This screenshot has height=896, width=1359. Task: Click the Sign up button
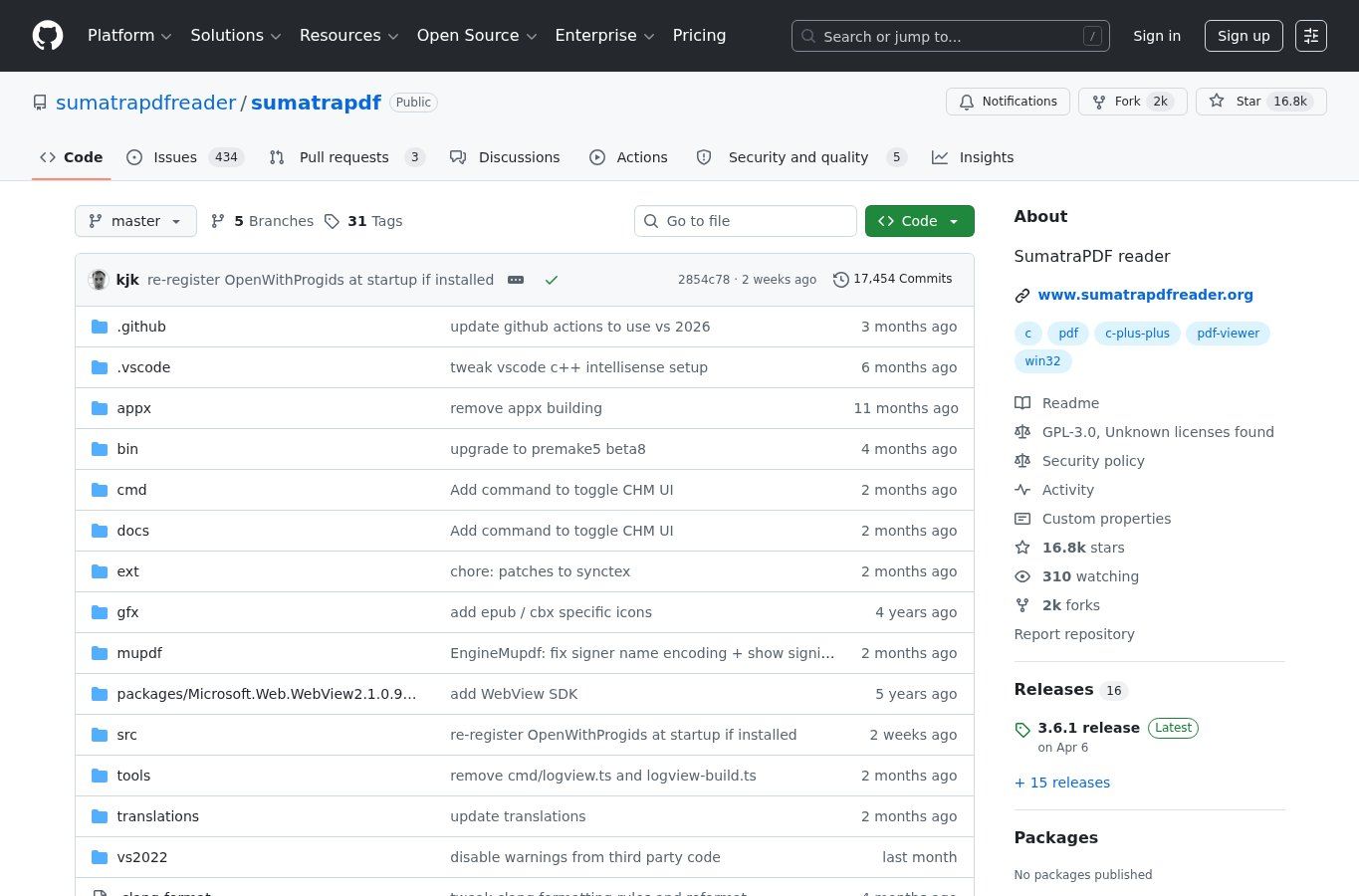1244,36
